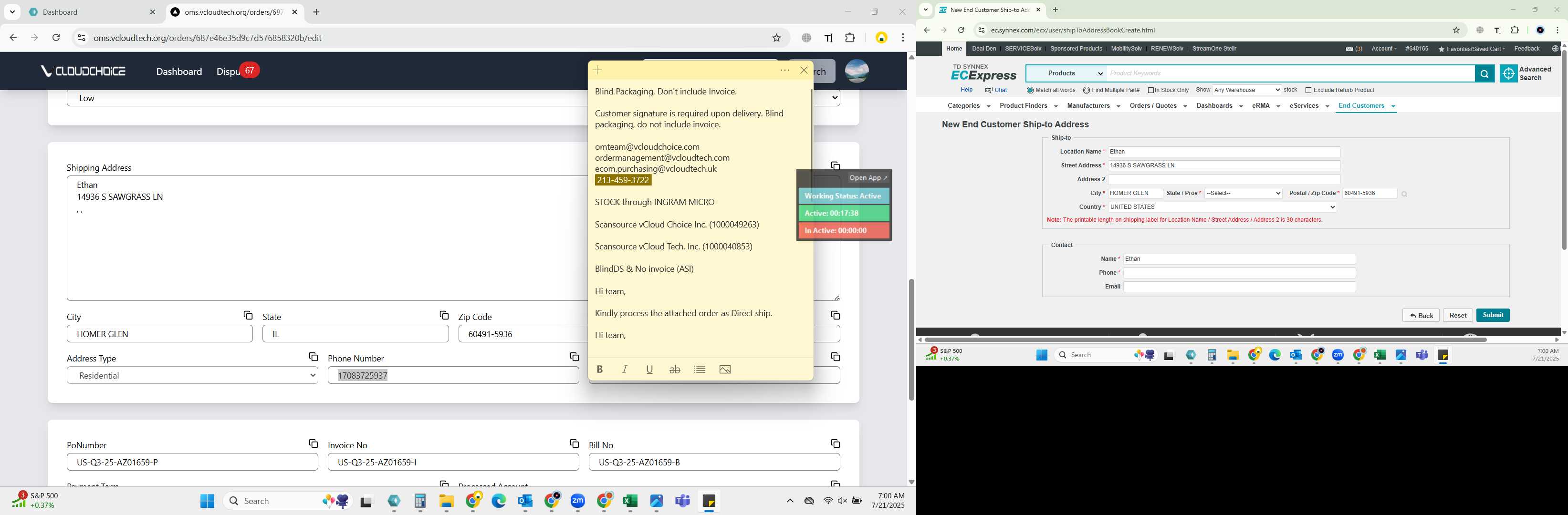Click the Submit button

pyautogui.click(x=1493, y=315)
